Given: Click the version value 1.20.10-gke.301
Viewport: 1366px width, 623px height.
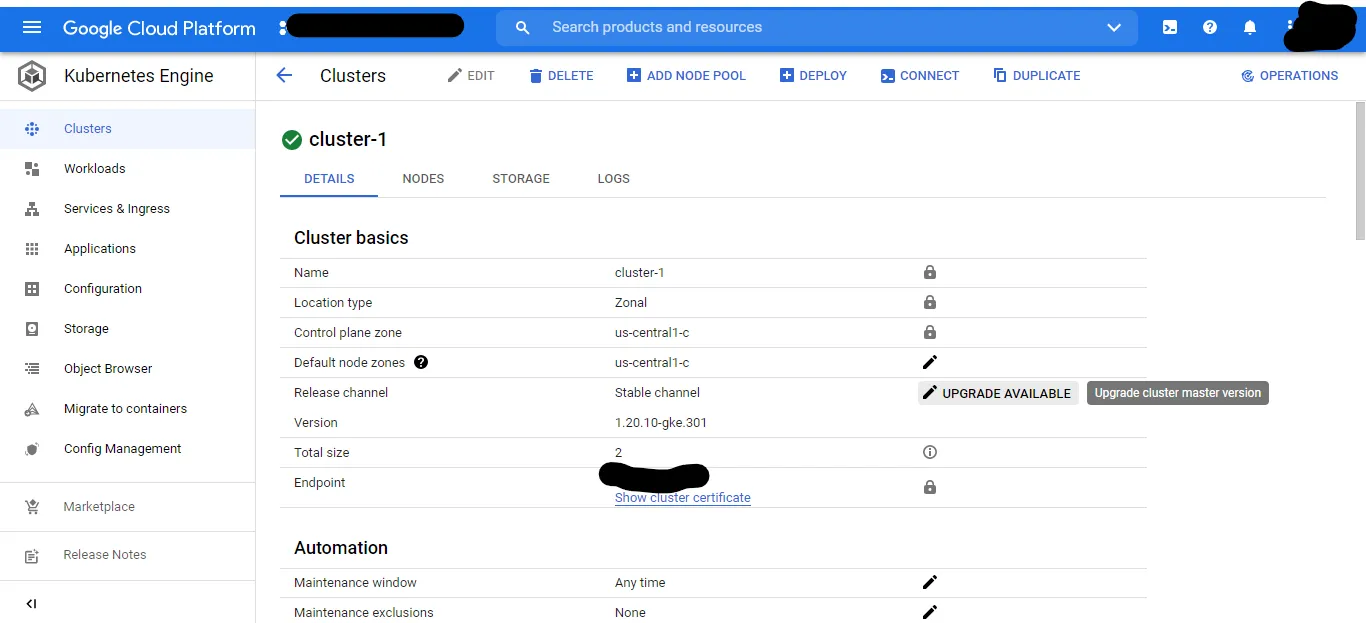Looking at the screenshot, I should (661, 423).
